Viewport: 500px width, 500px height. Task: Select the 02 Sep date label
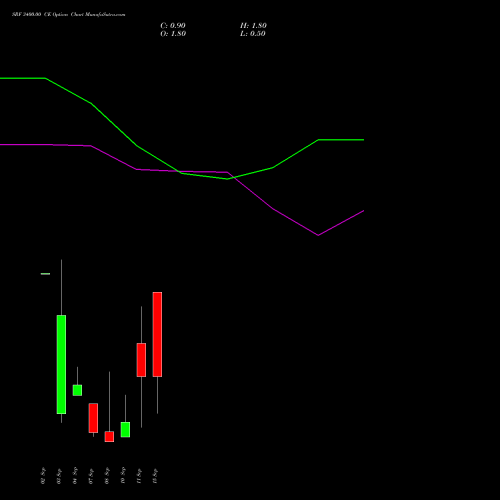point(43,476)
